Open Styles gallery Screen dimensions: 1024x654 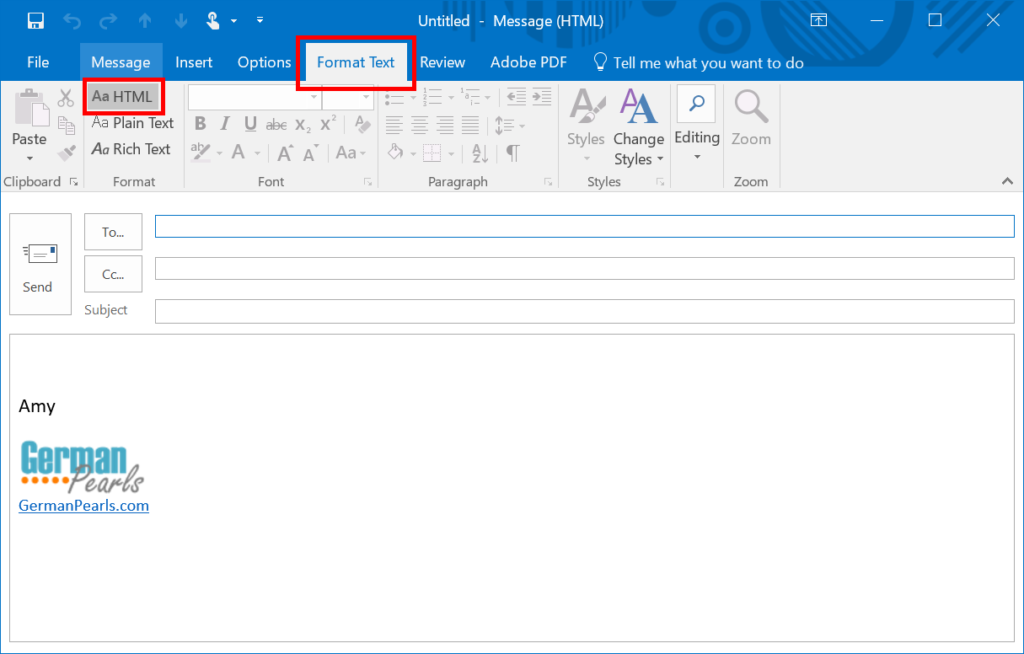point(586,125)
